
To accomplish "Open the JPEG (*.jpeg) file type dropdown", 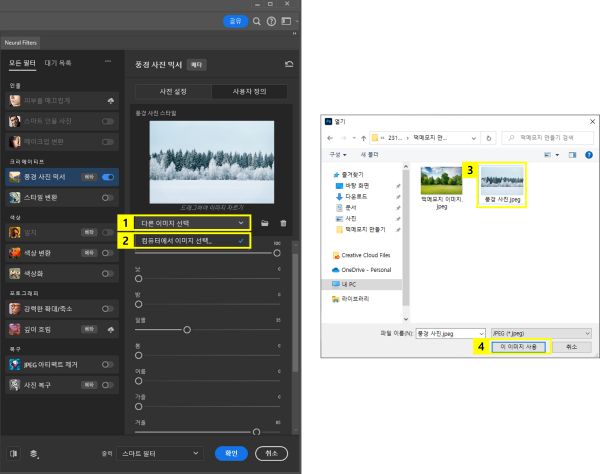I will pyautogui.click(x=541, y=334).
